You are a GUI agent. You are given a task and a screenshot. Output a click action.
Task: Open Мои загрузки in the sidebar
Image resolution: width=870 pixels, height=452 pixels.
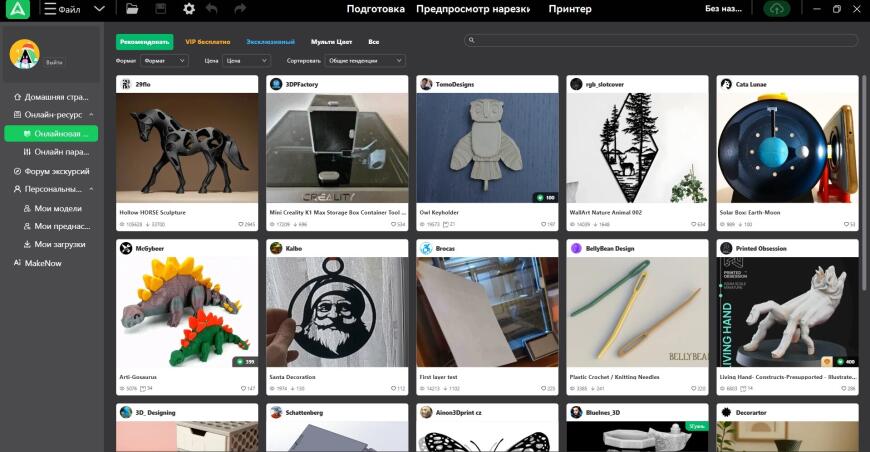tap(54, 244)
